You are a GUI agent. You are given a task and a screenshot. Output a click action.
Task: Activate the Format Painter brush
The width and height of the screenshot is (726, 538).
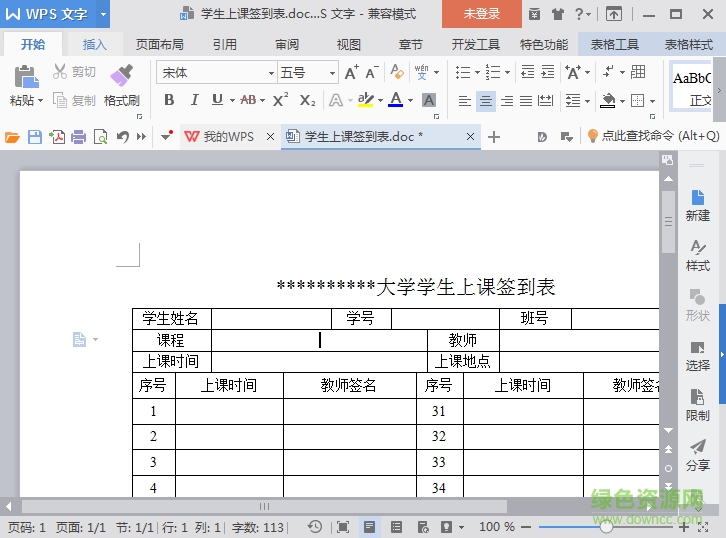point(122,75)
